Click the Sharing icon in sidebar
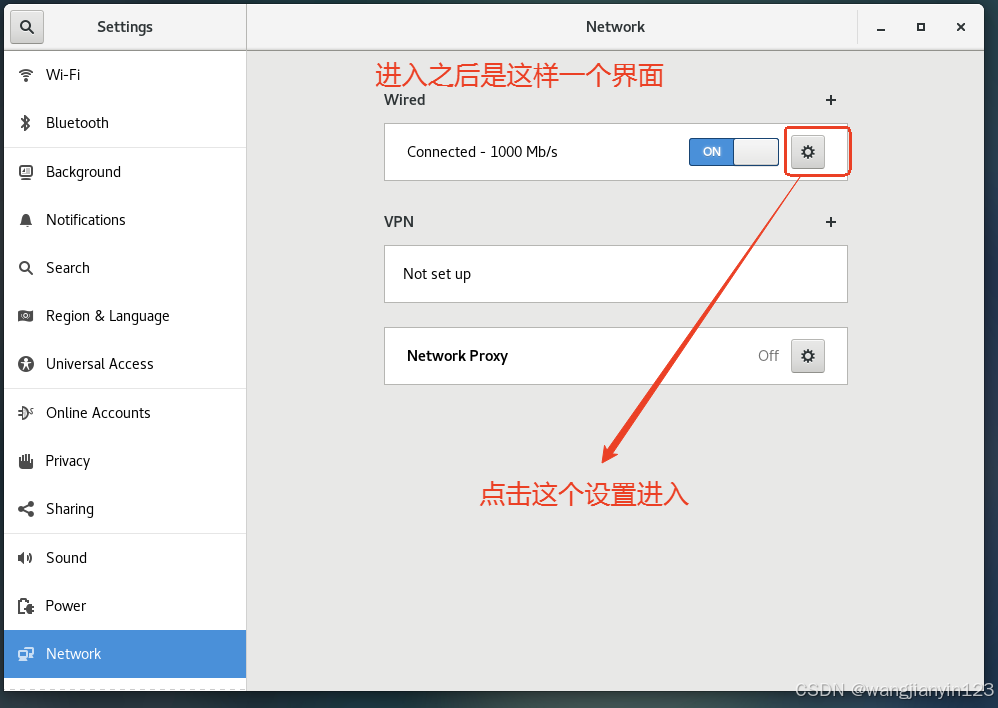The height and width of the screenshot is (708, 998). click(x=25, y=509)
